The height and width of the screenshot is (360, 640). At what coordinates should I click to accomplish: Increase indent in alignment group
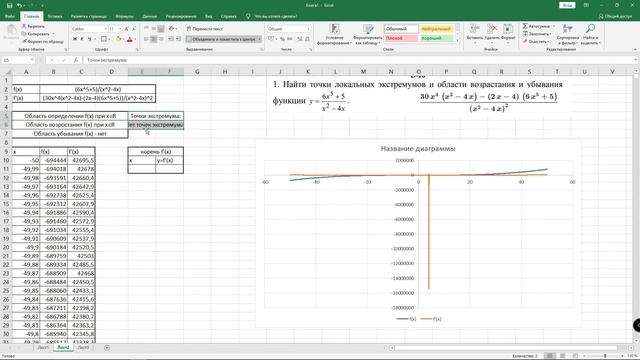[x=179, y=39]
